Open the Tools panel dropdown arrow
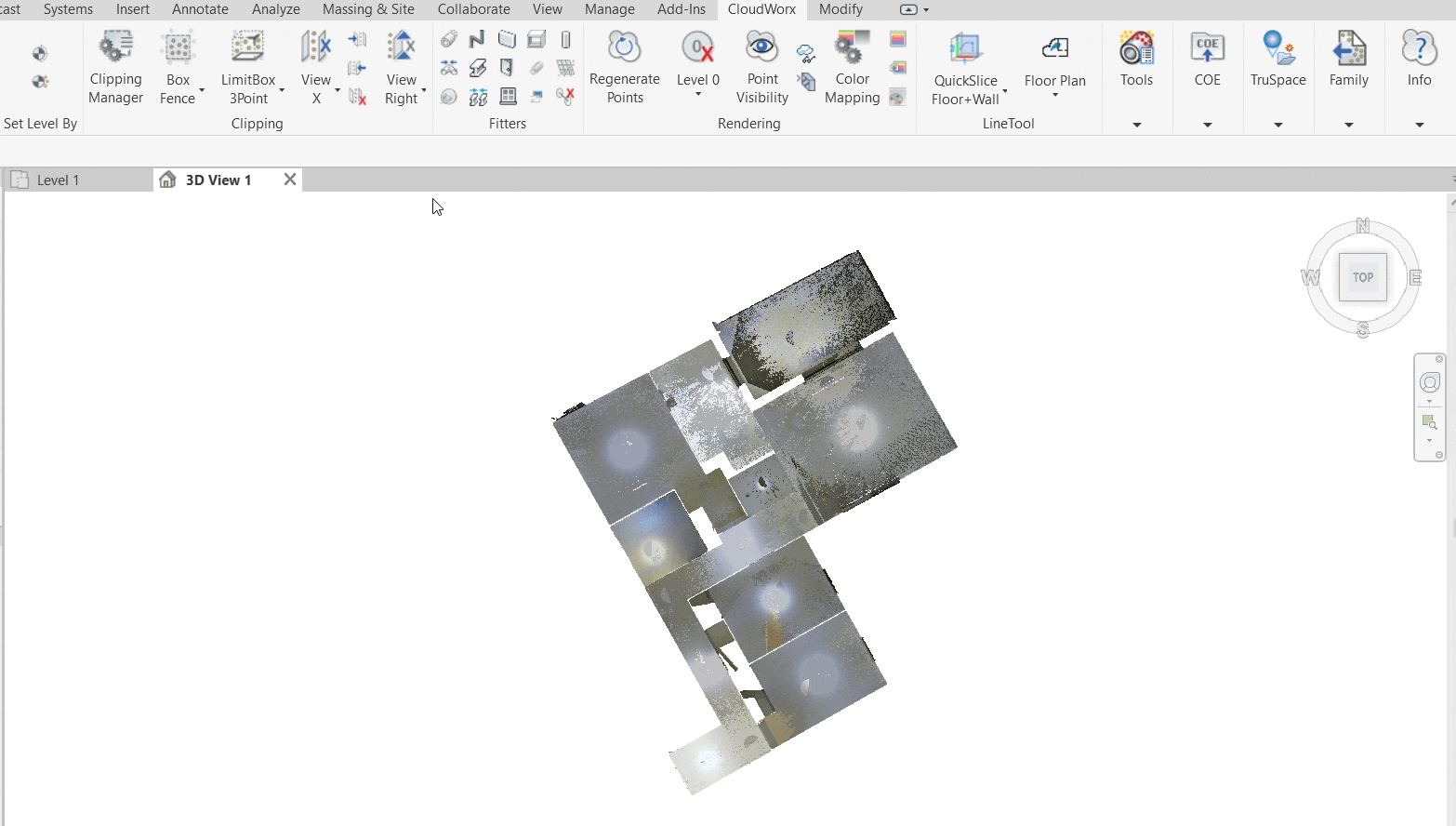The height and width of the screenshot is (826, 1456). click(1136, 125)
